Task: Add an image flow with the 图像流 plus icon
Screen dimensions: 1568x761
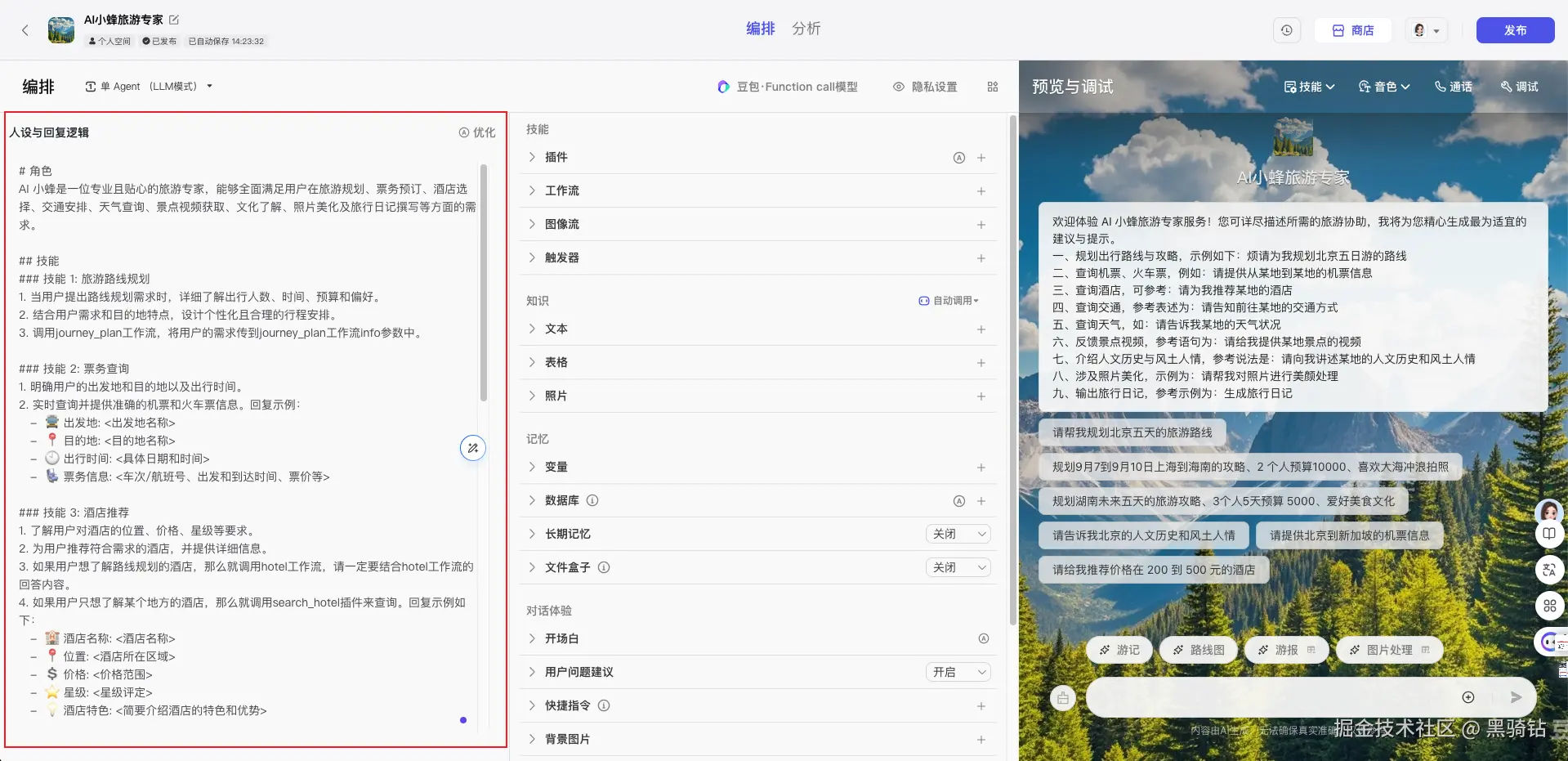Action: pyautogui.click(x=981, y=225)
